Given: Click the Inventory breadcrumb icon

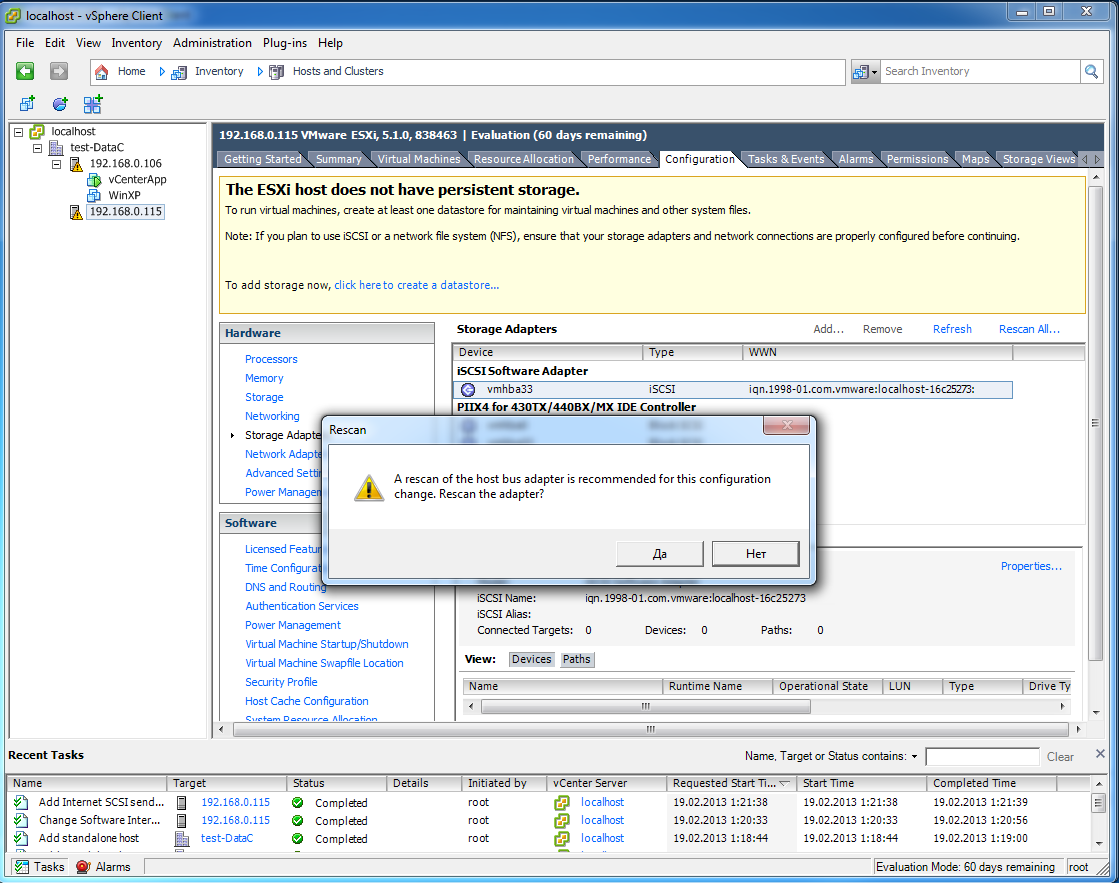Looking at the screenshot, I should click(x=178, y=71).
